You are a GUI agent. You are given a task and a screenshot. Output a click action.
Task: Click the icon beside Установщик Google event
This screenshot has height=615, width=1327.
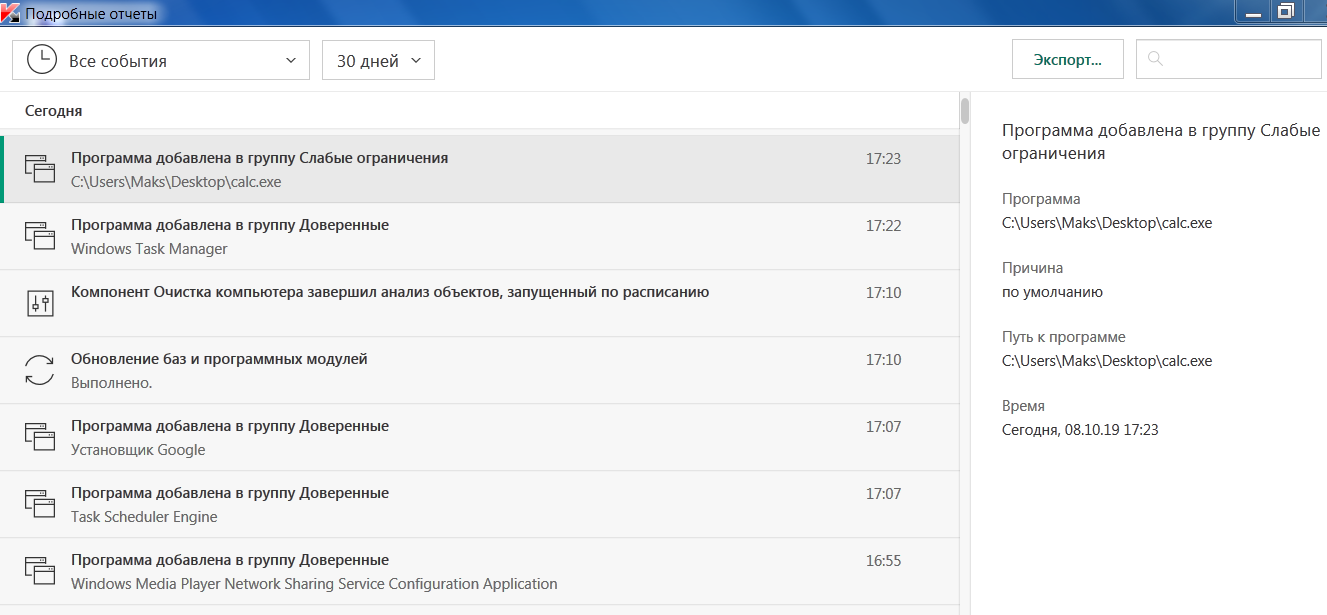(39, 437)
